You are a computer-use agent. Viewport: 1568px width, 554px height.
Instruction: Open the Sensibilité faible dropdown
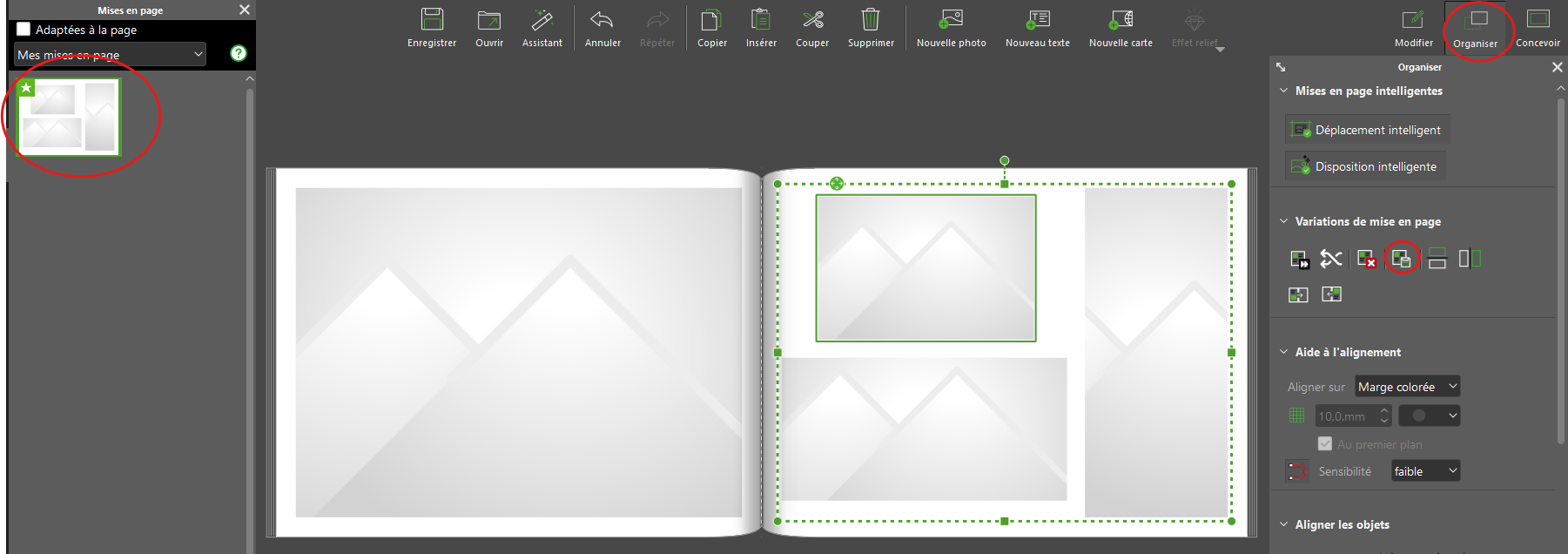coord(1424,471)
